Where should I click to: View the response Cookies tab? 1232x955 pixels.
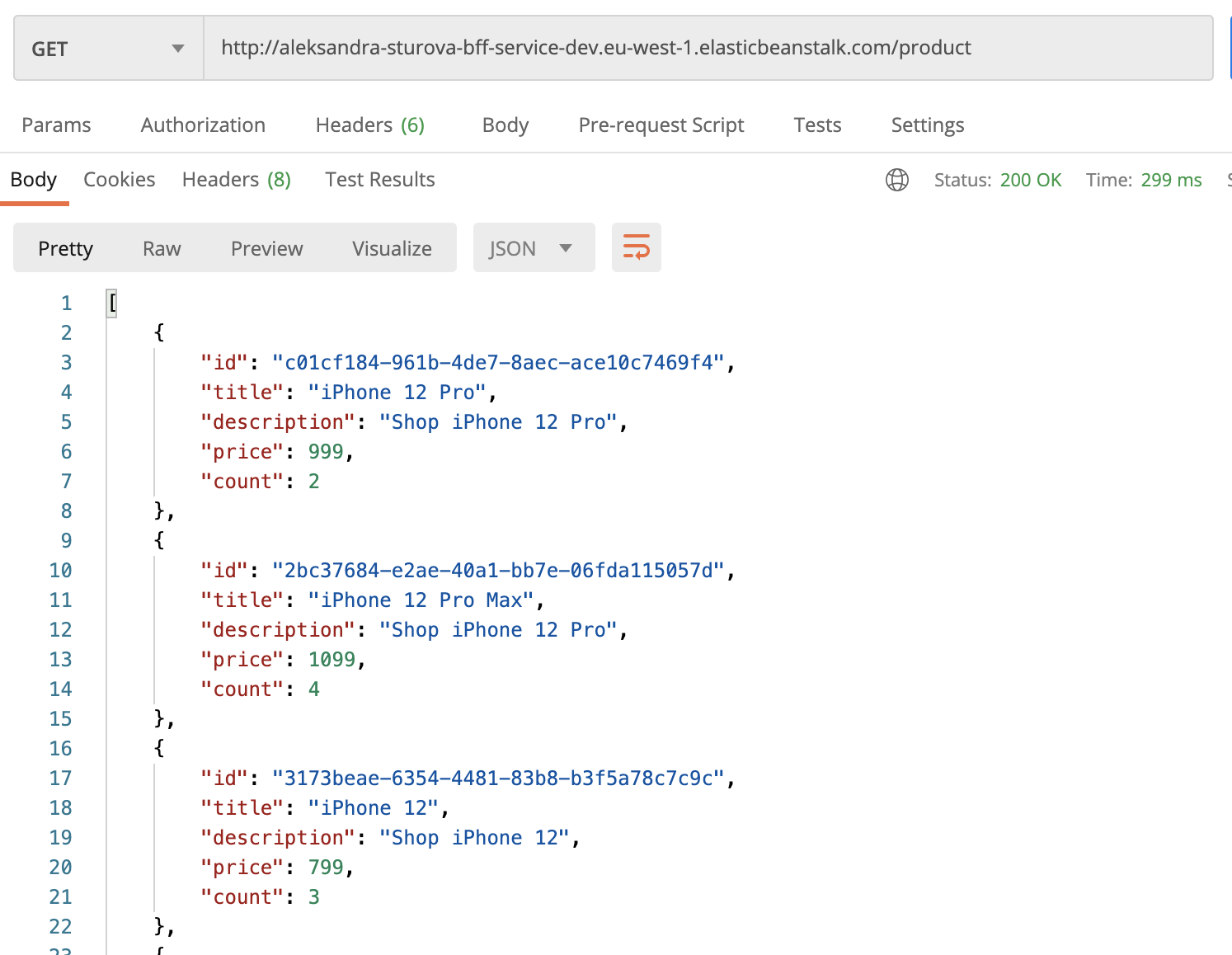point(120,180)
